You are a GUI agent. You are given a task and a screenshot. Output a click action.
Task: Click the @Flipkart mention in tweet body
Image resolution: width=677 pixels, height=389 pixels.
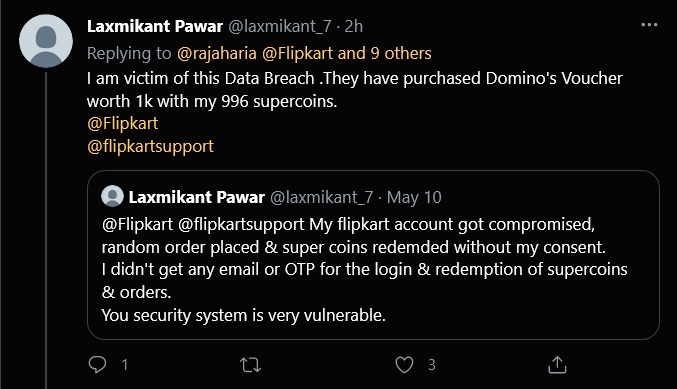[x=123, y=123]
